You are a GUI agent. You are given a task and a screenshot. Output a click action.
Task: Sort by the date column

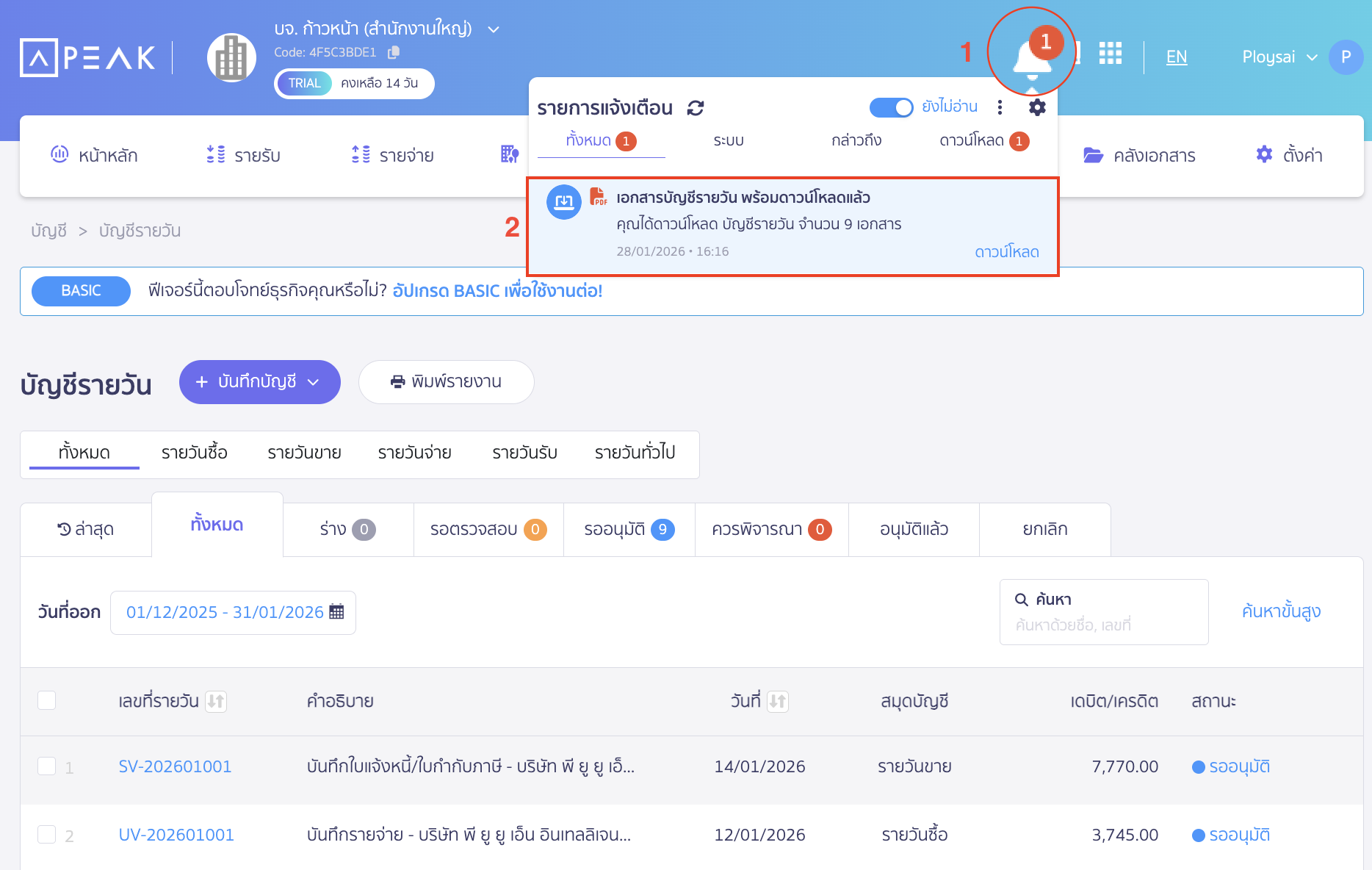[778, 701]
